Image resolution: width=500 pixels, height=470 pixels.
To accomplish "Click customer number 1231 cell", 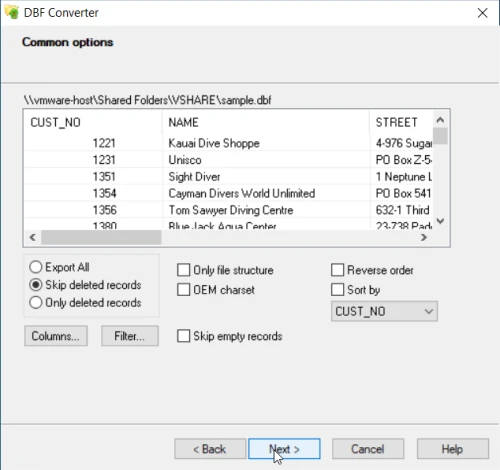I will point(93,160).
